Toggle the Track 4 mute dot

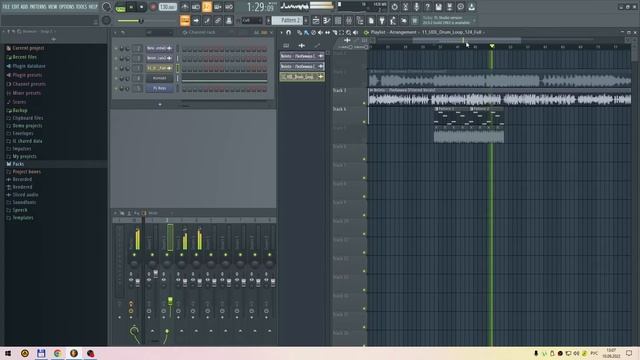coord(364,122)
